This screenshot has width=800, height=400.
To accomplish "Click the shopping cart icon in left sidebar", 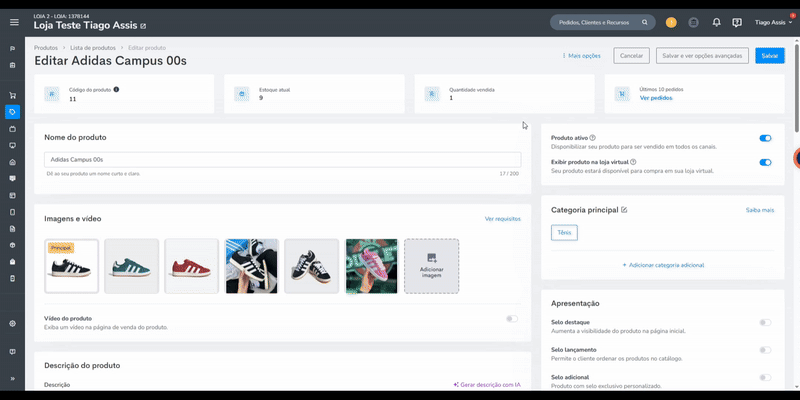I will [x=12, y=95].
